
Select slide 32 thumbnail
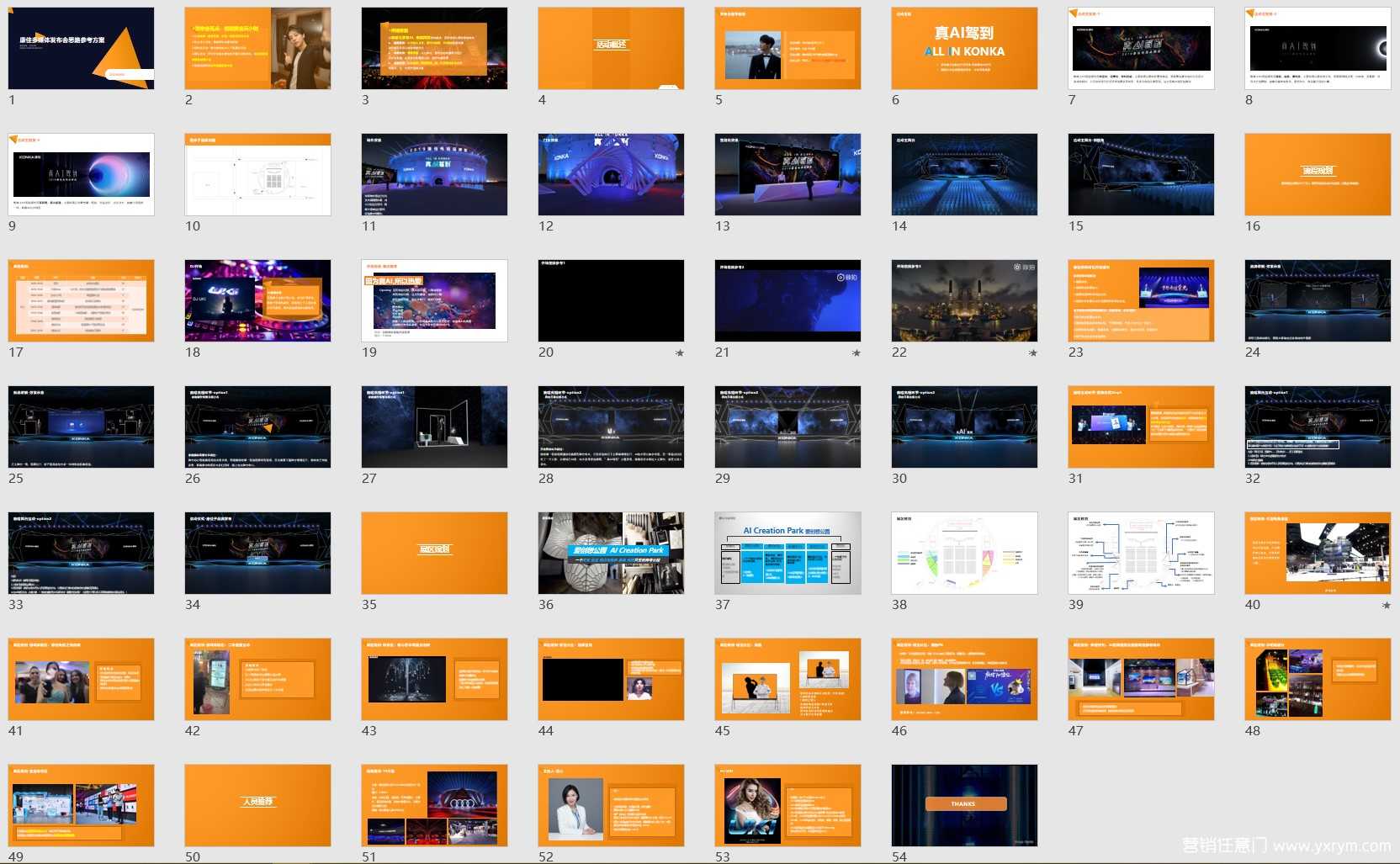coord(1318,427)
